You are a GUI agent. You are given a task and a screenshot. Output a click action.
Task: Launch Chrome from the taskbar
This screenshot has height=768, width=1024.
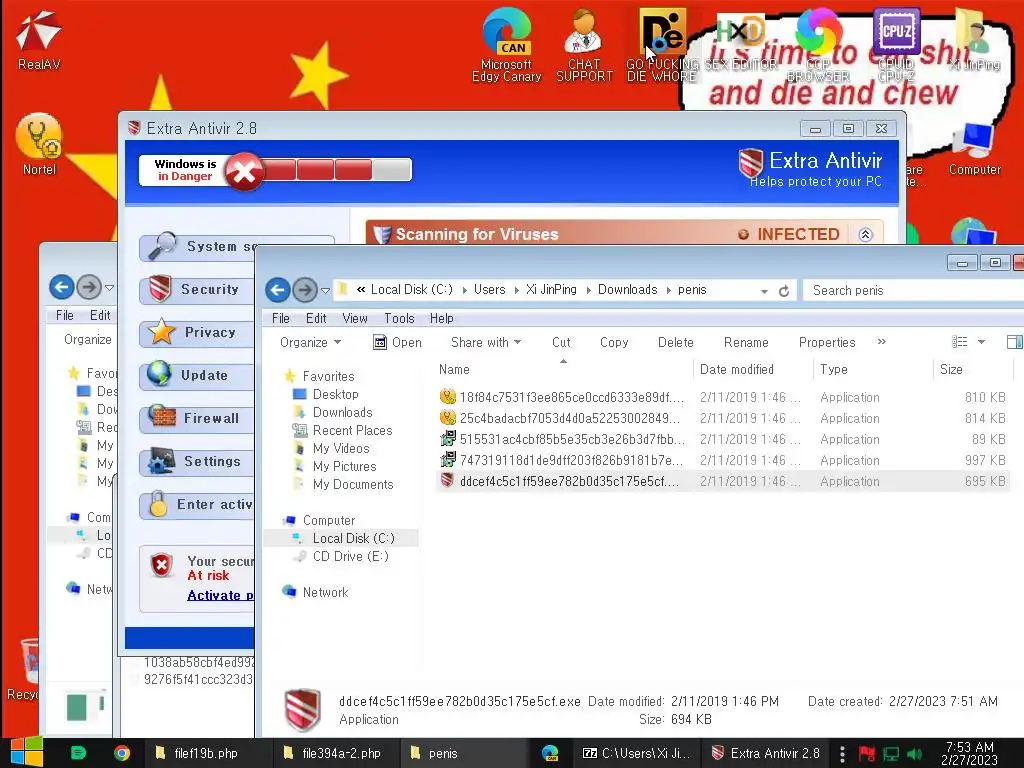click(x=121, y=753)
